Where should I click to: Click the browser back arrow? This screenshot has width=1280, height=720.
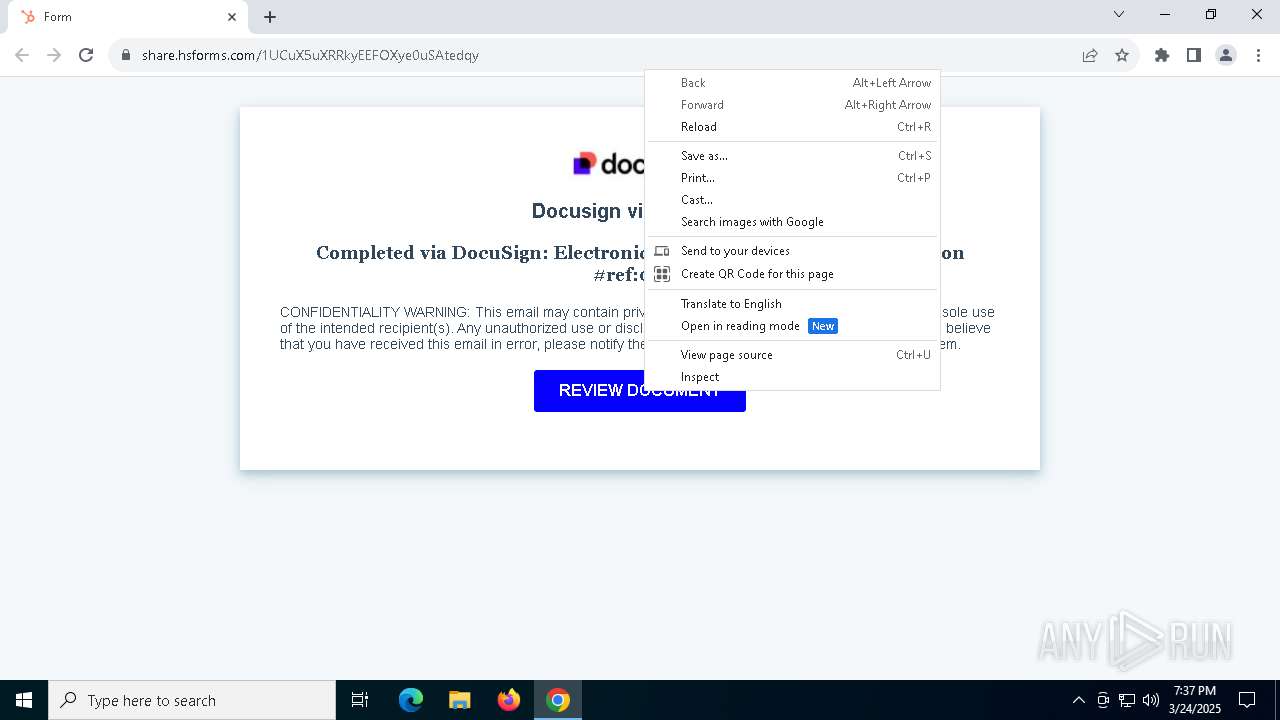(x=22, y=55)
